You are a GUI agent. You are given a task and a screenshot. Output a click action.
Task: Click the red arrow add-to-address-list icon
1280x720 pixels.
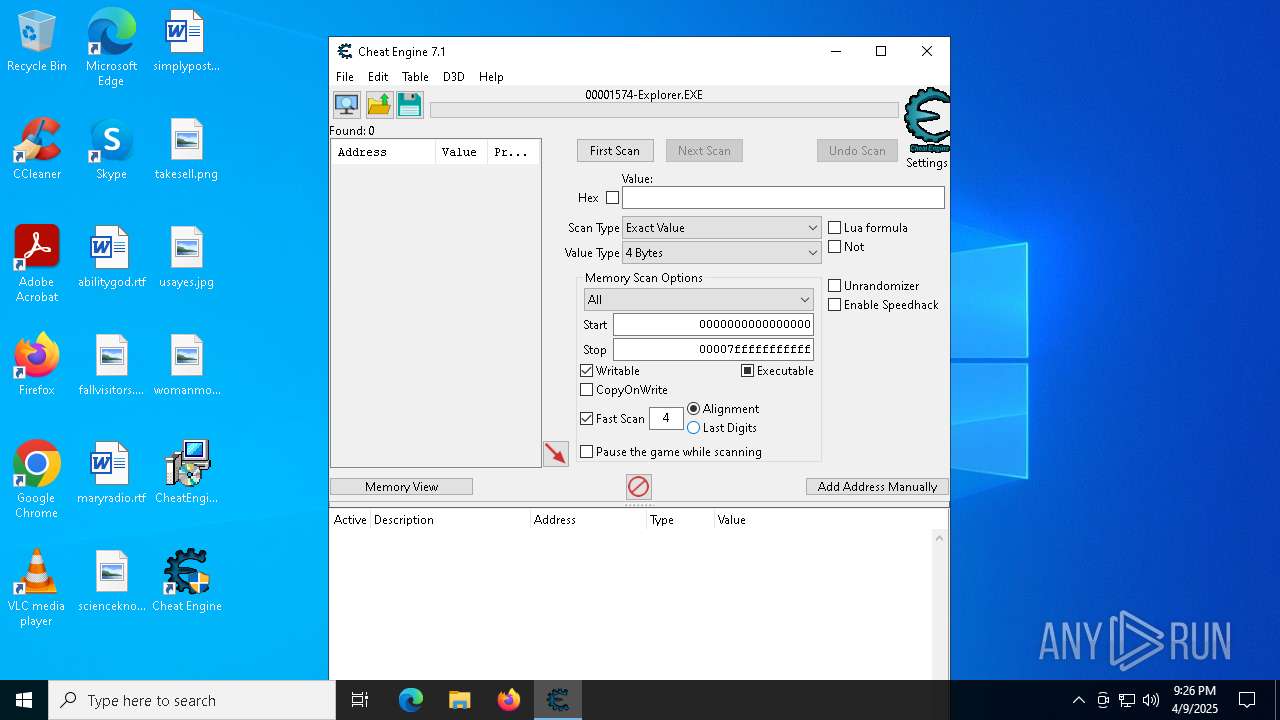[556, 454]
